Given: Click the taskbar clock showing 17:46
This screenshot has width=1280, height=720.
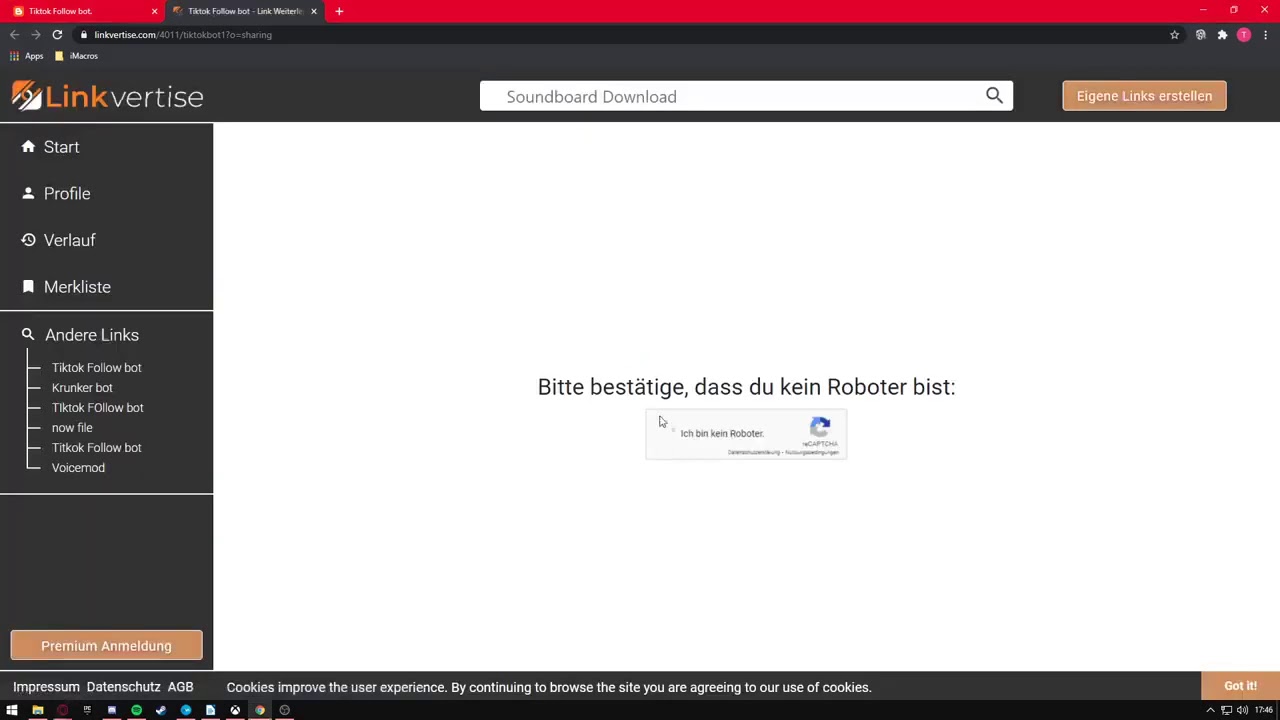Looking at the screenshot, I should coord(1264,710).
